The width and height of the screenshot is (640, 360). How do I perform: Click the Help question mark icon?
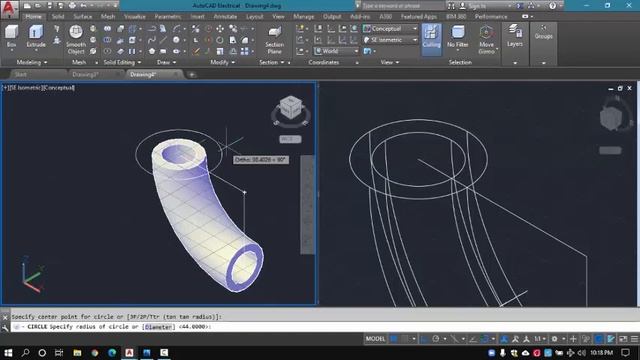point(552,6)
